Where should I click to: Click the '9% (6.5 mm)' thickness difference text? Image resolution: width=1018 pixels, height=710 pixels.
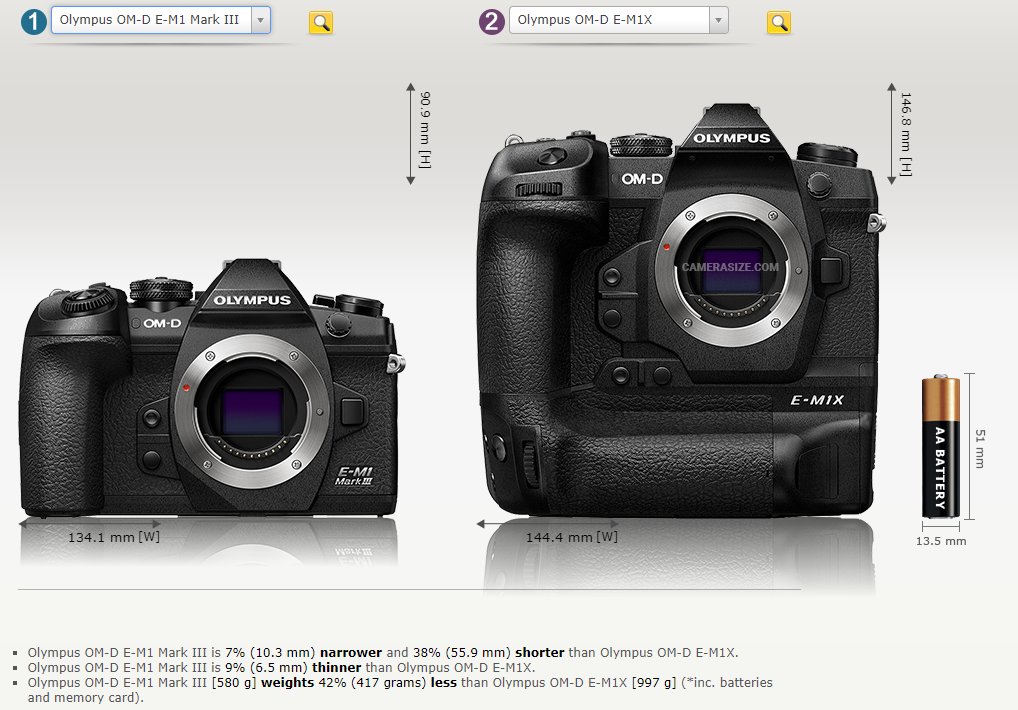coord(267,668)
